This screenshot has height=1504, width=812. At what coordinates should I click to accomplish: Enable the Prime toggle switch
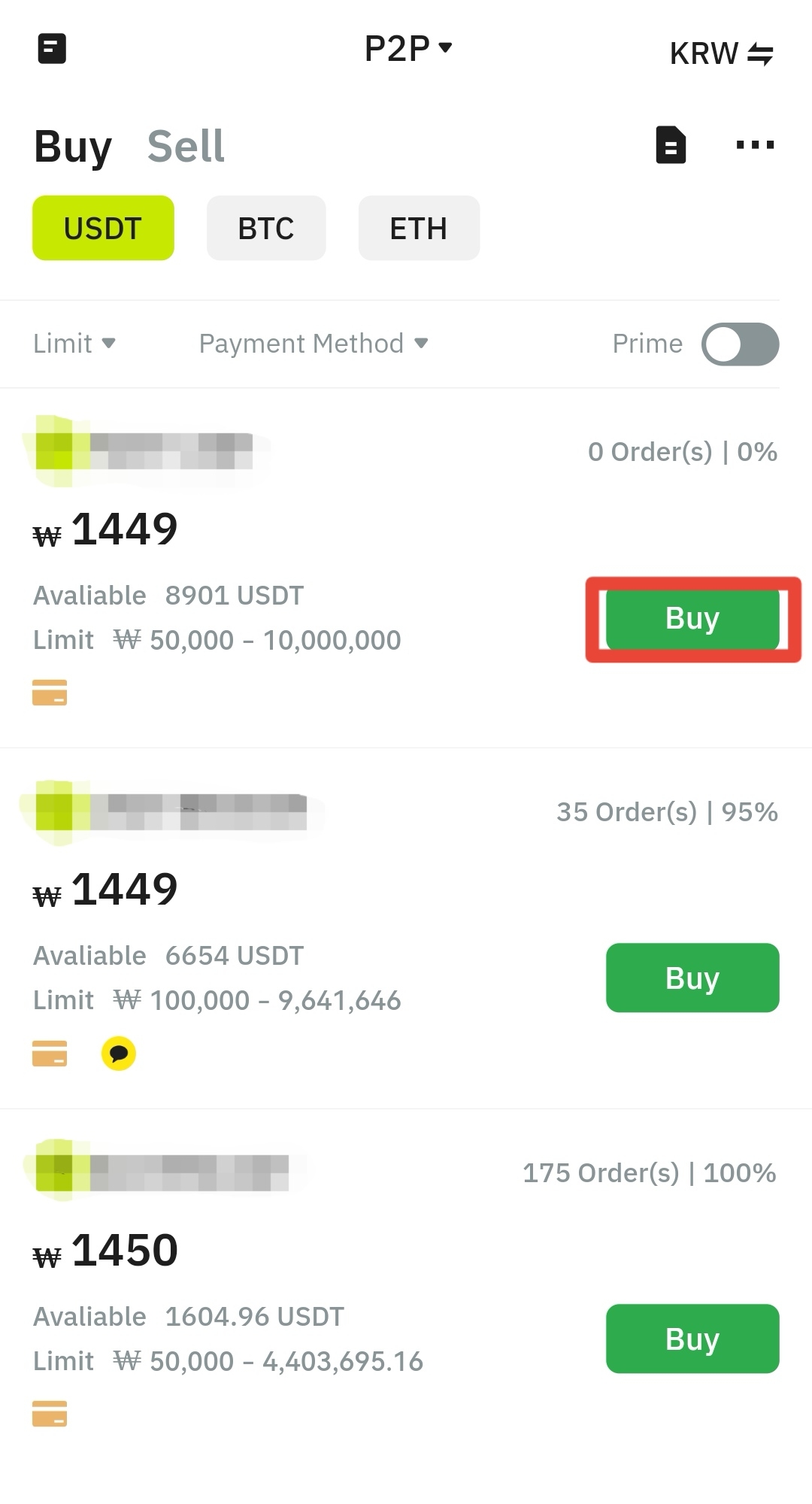pos(740,344)
